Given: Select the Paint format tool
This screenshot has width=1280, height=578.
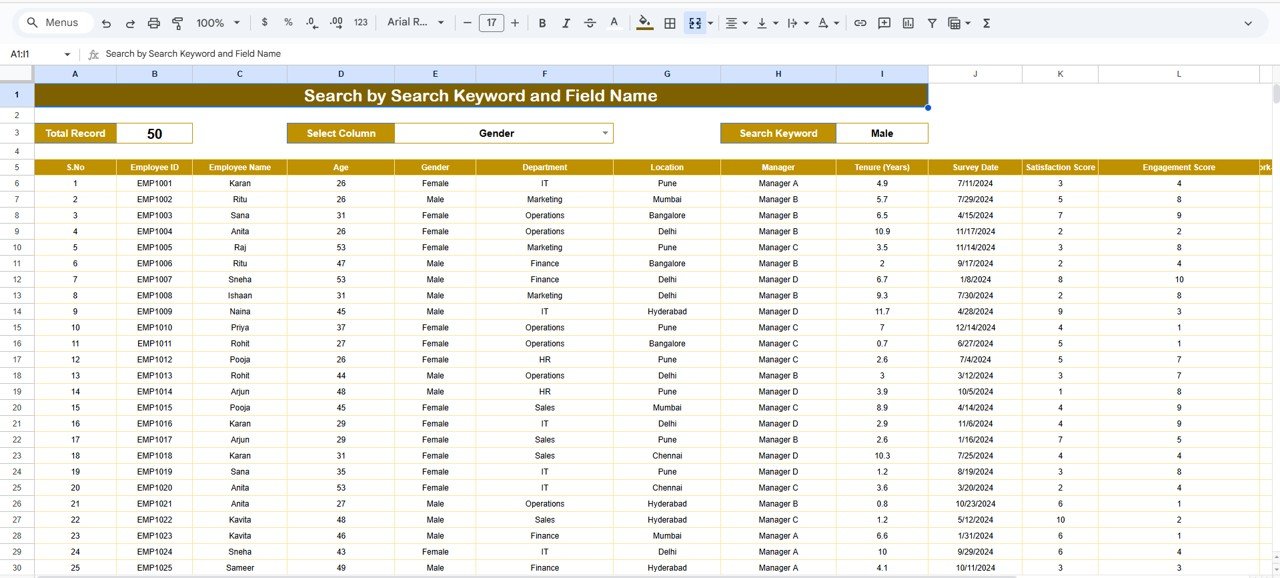Looking at the screenshot, I should click(178, 23).
